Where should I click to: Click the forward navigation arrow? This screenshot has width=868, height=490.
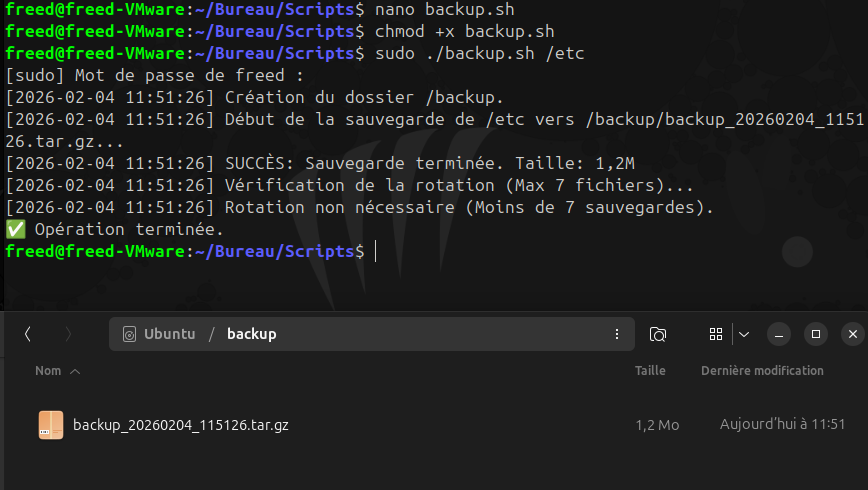pos(68,334)
